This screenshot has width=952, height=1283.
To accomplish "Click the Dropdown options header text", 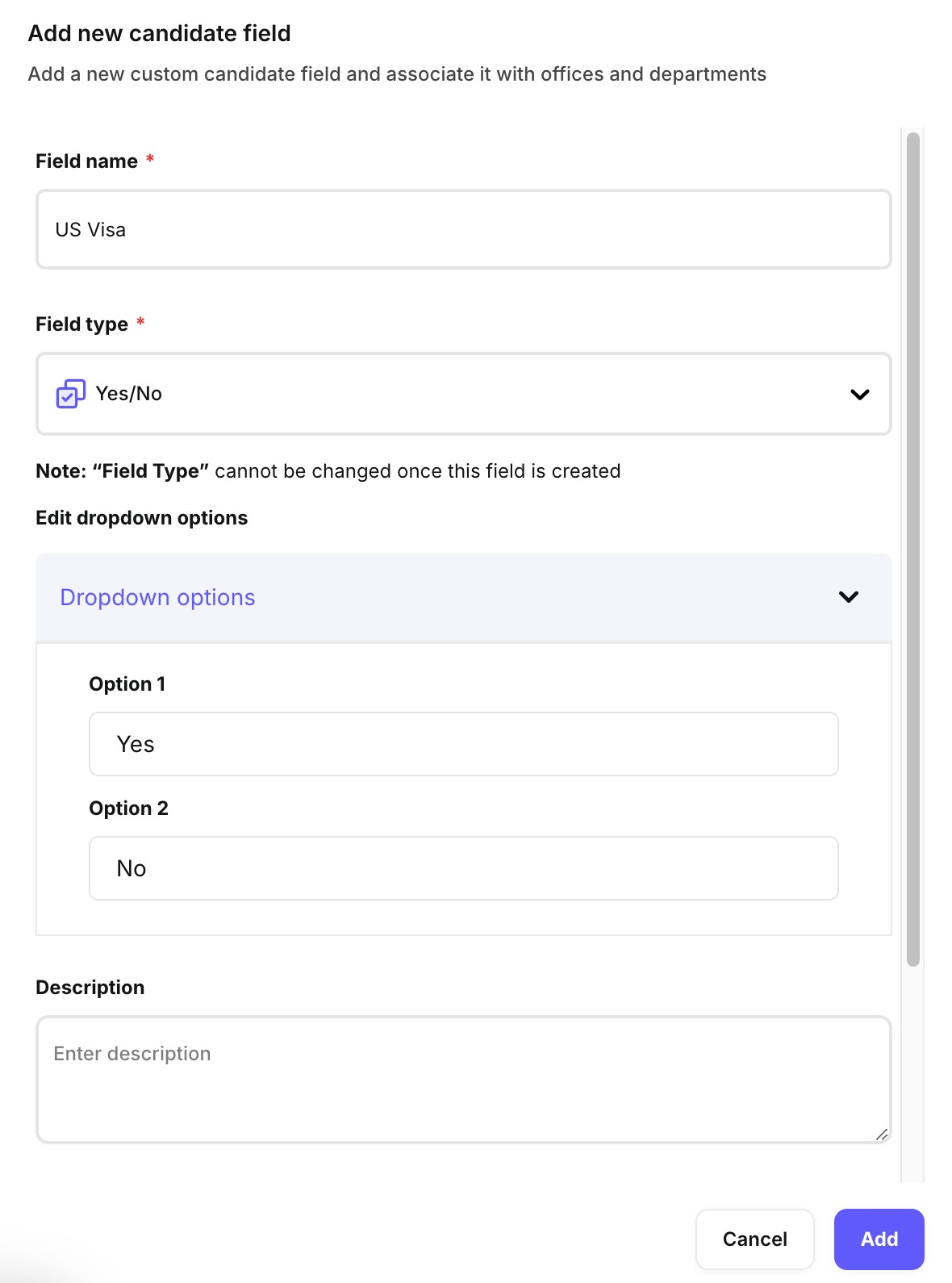I will coord(157,597).
